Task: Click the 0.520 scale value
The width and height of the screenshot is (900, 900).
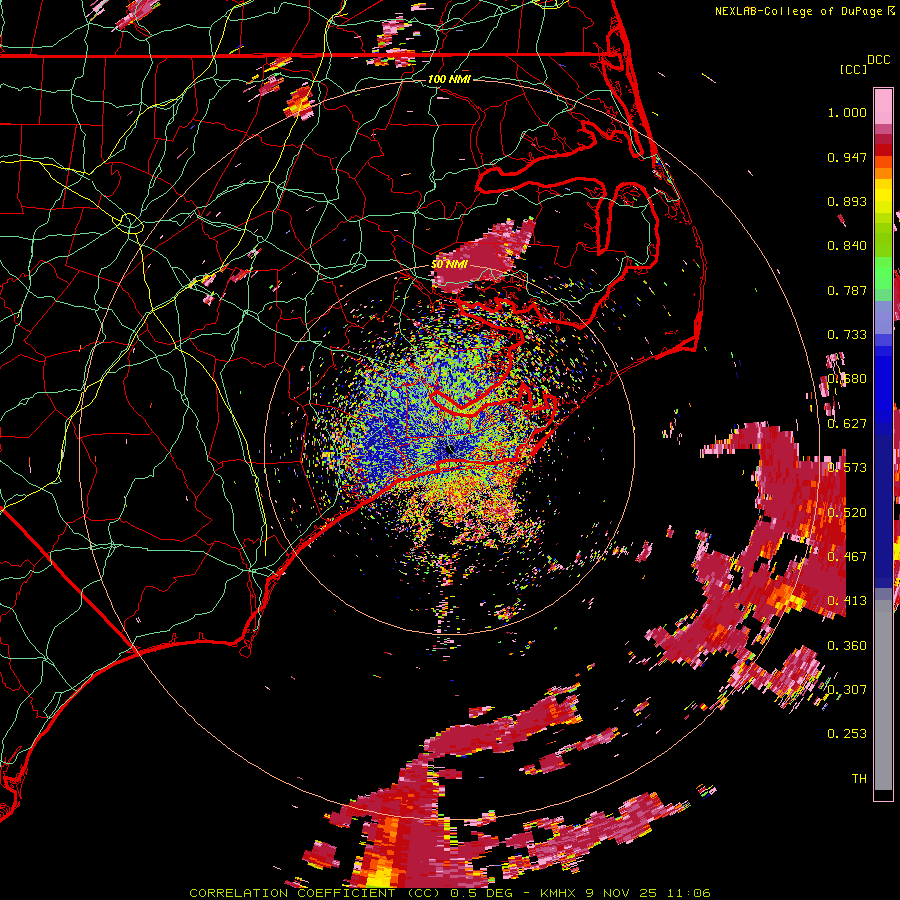Action: tap(847, 513)
